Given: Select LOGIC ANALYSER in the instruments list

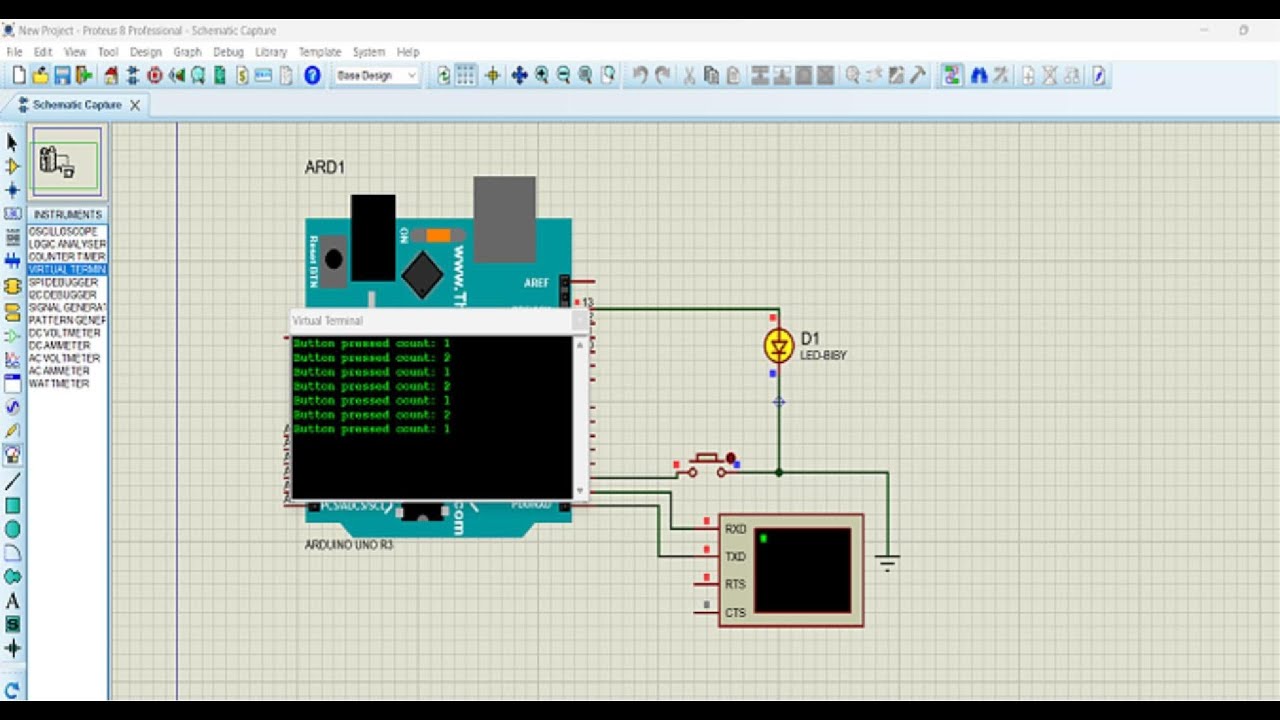Looking at the screenshot, I should [66, 244].
